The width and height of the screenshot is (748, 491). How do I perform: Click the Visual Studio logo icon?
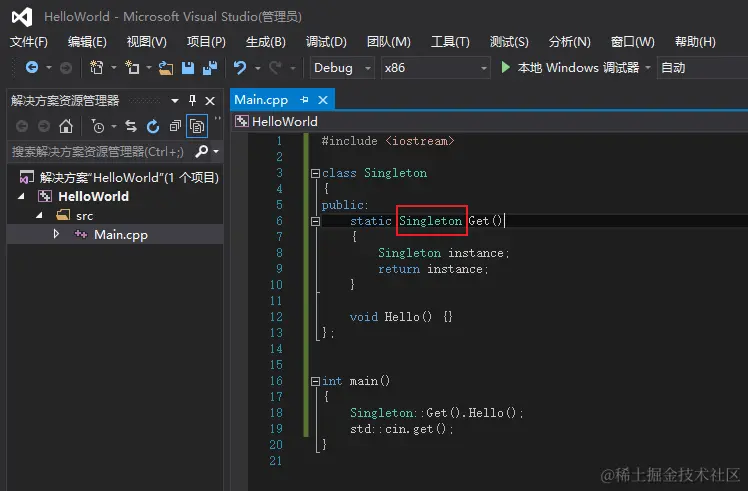[22, 17]
